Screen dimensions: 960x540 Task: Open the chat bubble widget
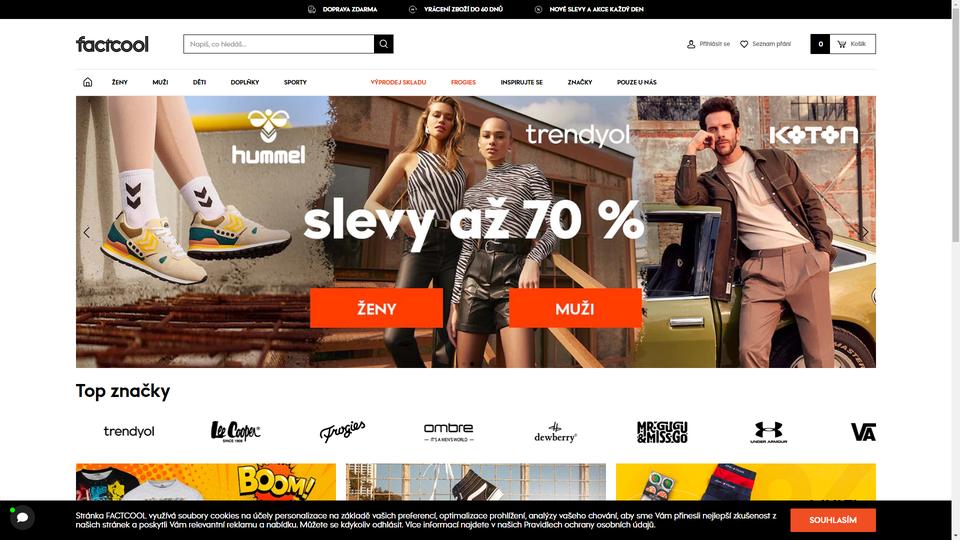coord(22,517)
